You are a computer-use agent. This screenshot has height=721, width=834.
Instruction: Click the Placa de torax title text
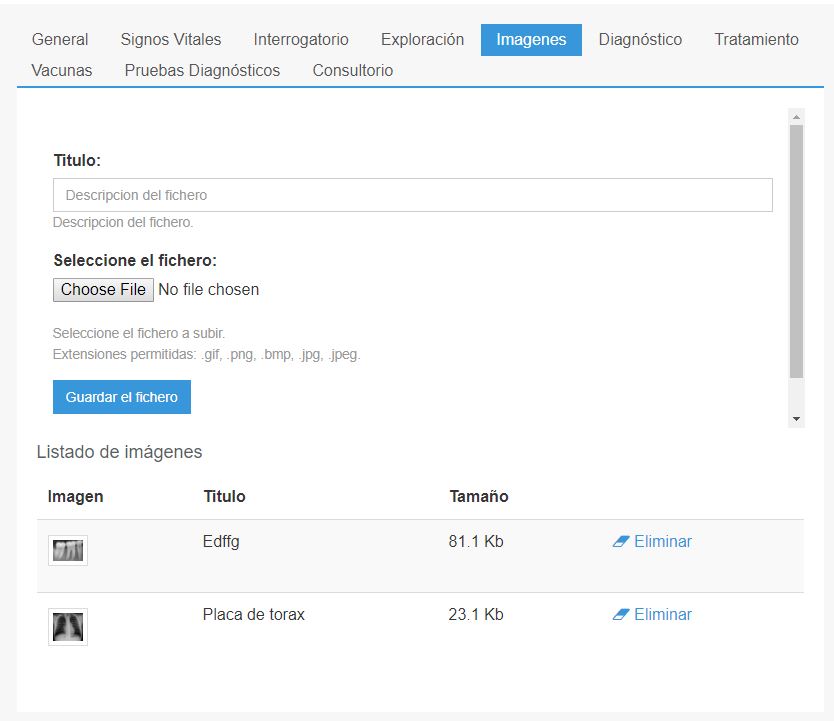coord(254,615)
